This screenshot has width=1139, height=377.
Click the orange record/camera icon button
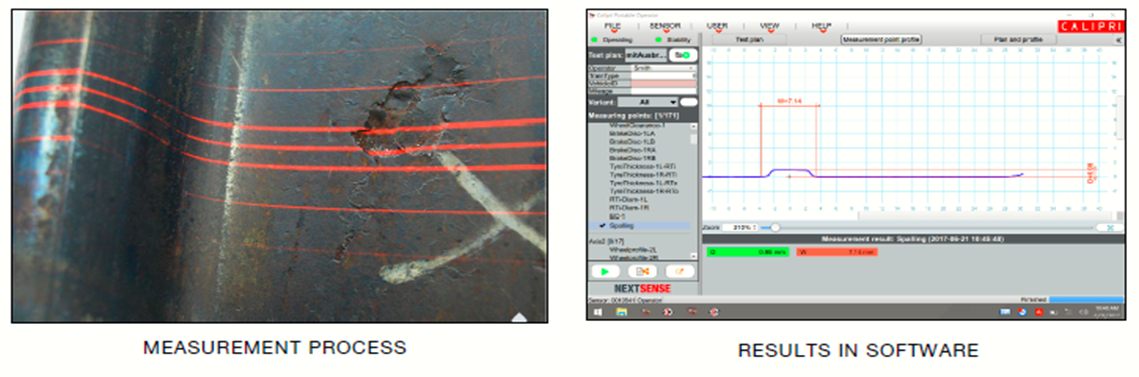(642, 271)
